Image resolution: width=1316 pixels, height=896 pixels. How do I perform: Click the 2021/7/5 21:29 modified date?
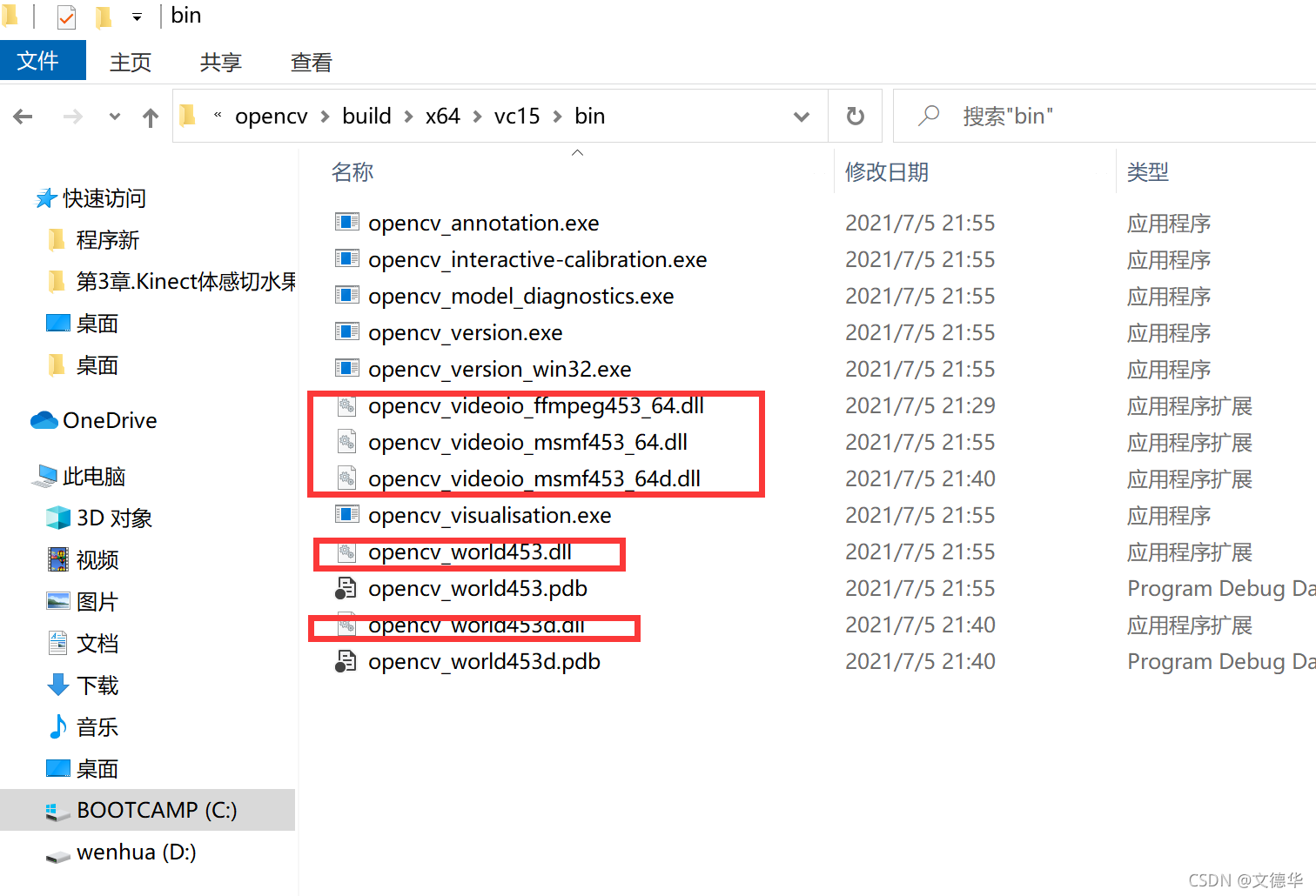(x=920, y=406)
